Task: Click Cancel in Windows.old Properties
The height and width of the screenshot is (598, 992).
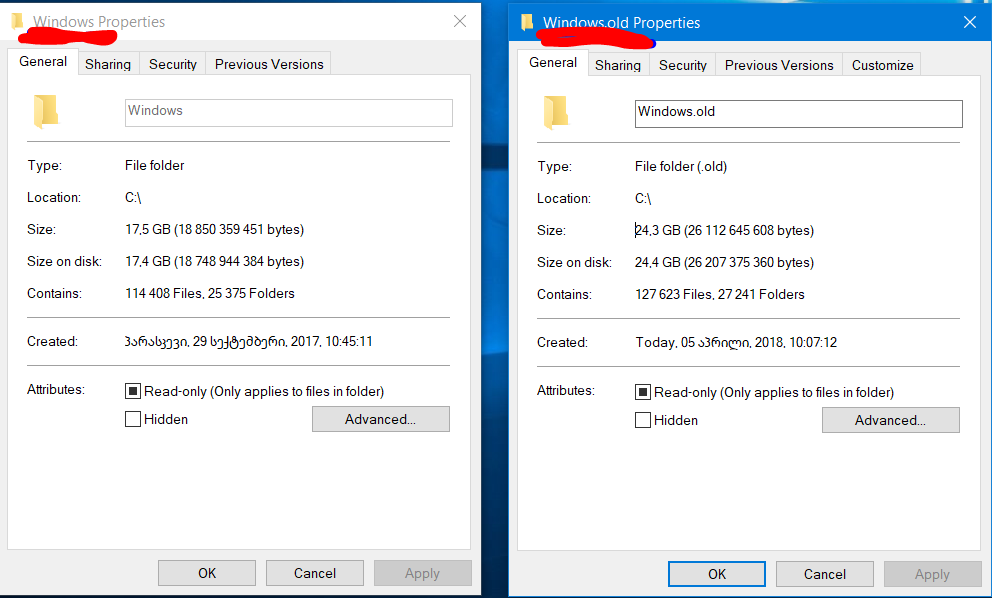Action: (x=825, y=574)
